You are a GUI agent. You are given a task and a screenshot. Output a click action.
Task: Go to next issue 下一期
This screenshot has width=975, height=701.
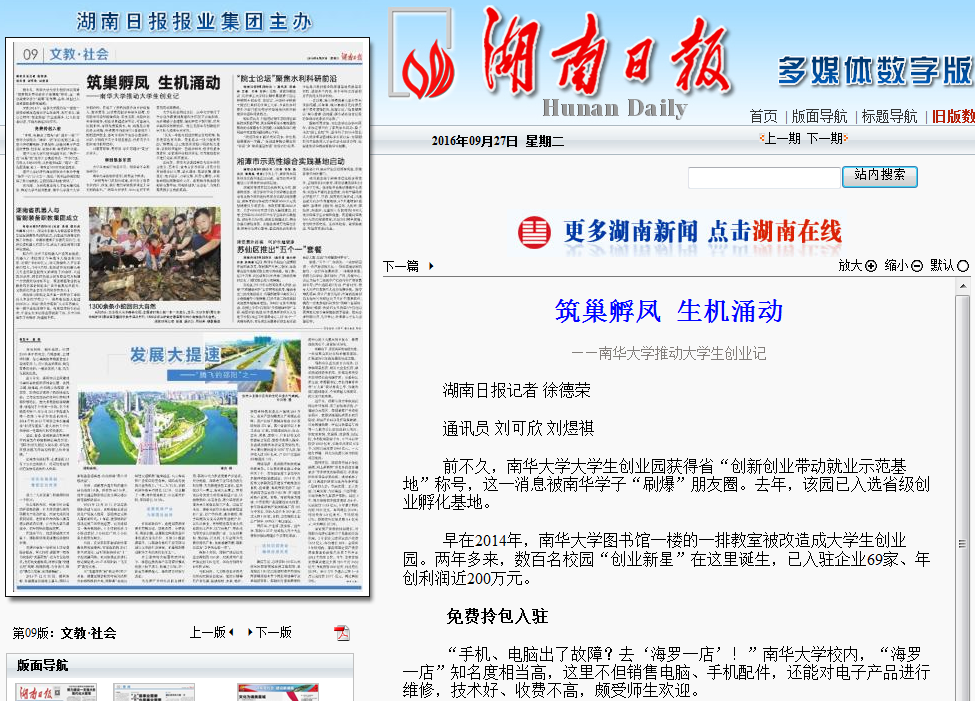coord(826,138)
